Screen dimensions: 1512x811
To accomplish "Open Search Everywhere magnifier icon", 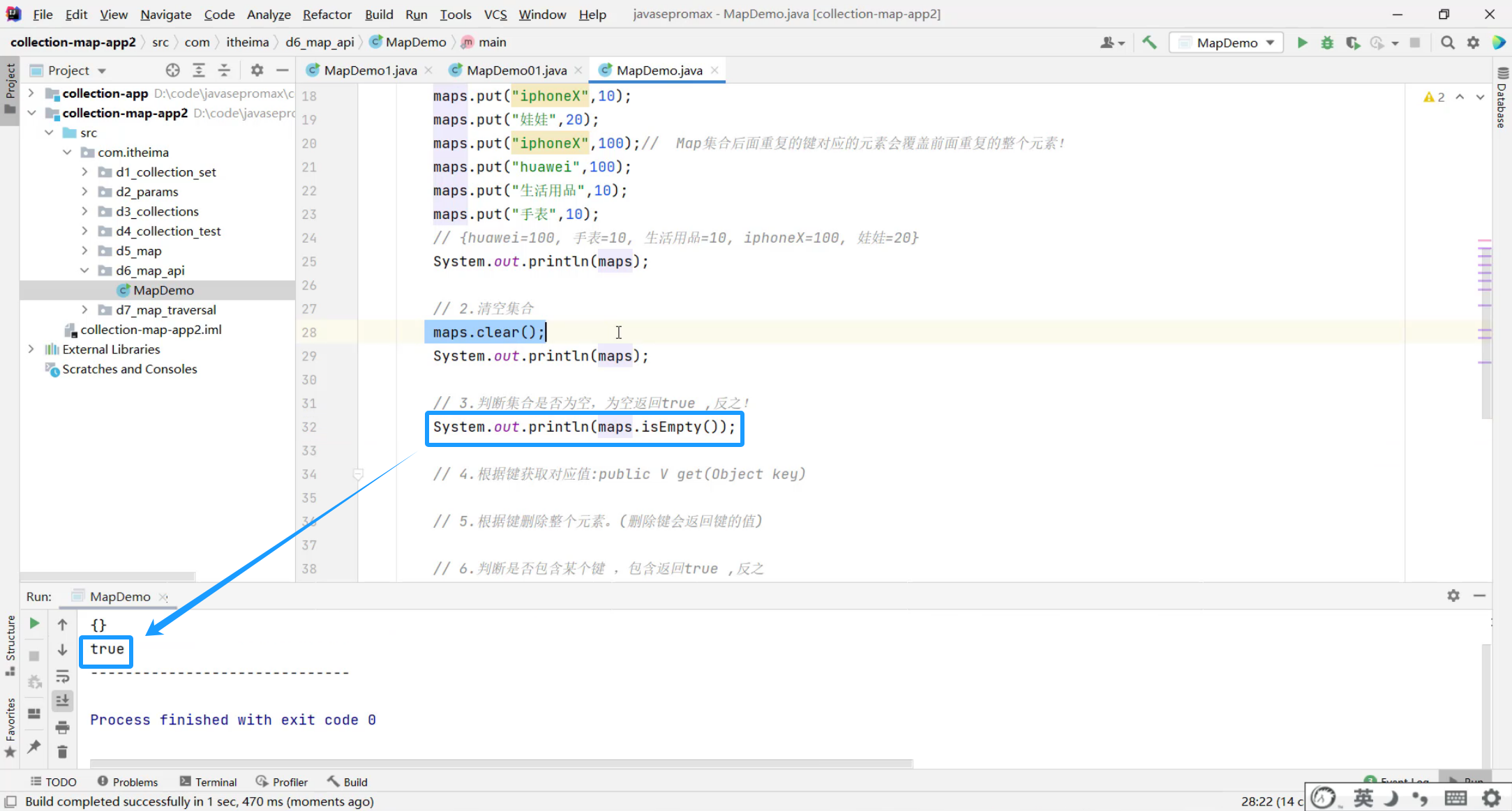I will [1448, 43].
